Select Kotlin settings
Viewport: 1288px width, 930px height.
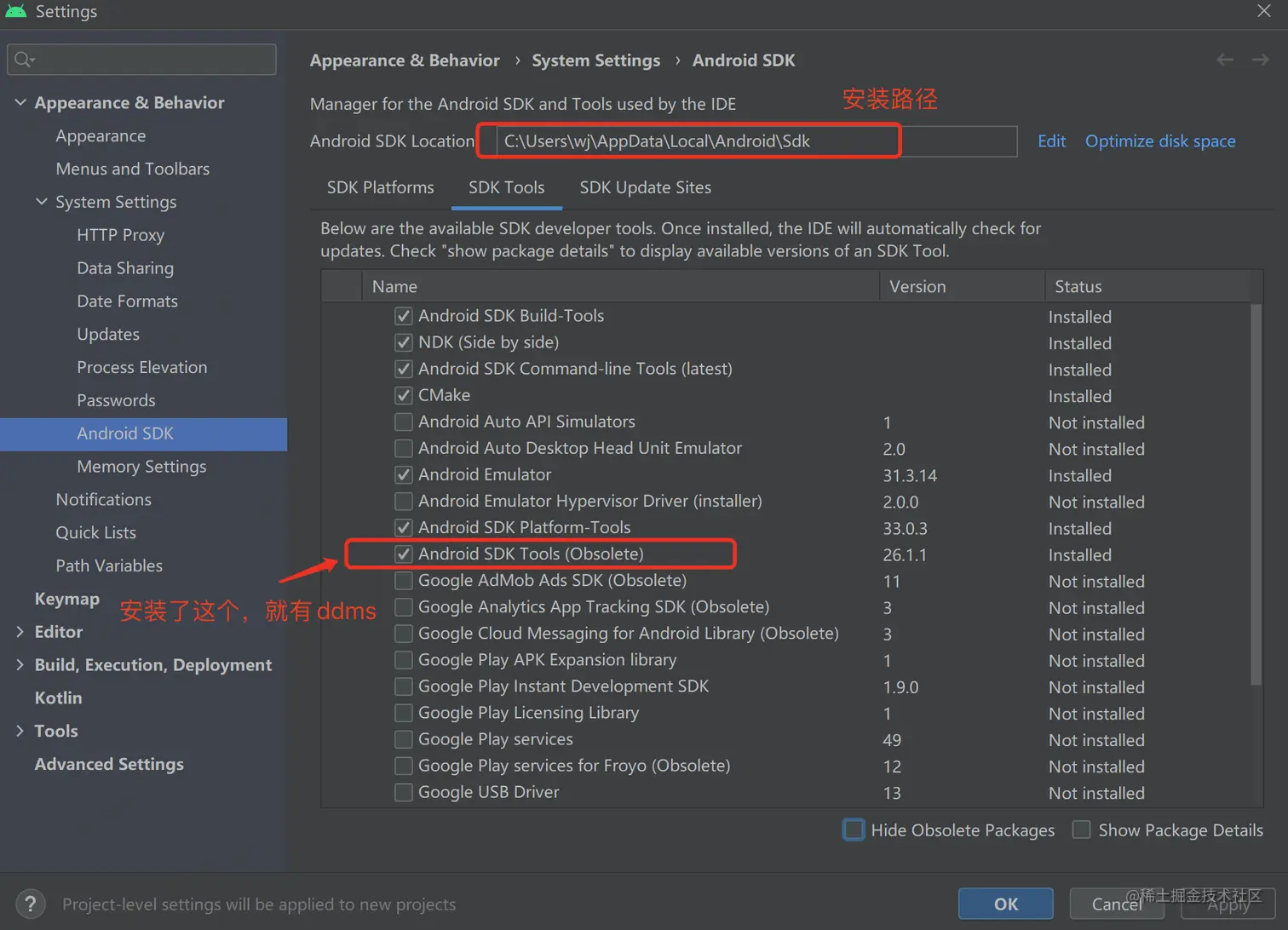coord(58,698)
